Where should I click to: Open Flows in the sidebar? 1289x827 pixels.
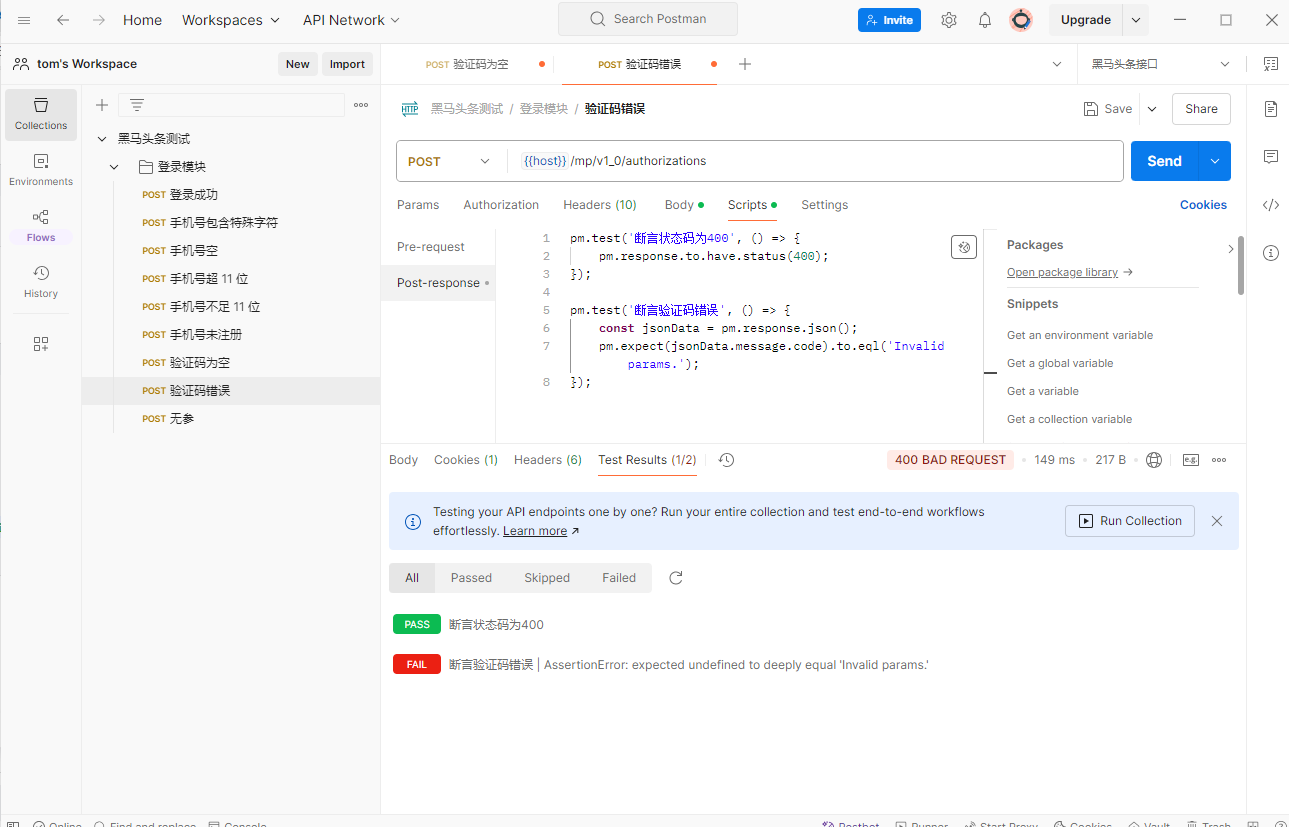tap(41, 226)
